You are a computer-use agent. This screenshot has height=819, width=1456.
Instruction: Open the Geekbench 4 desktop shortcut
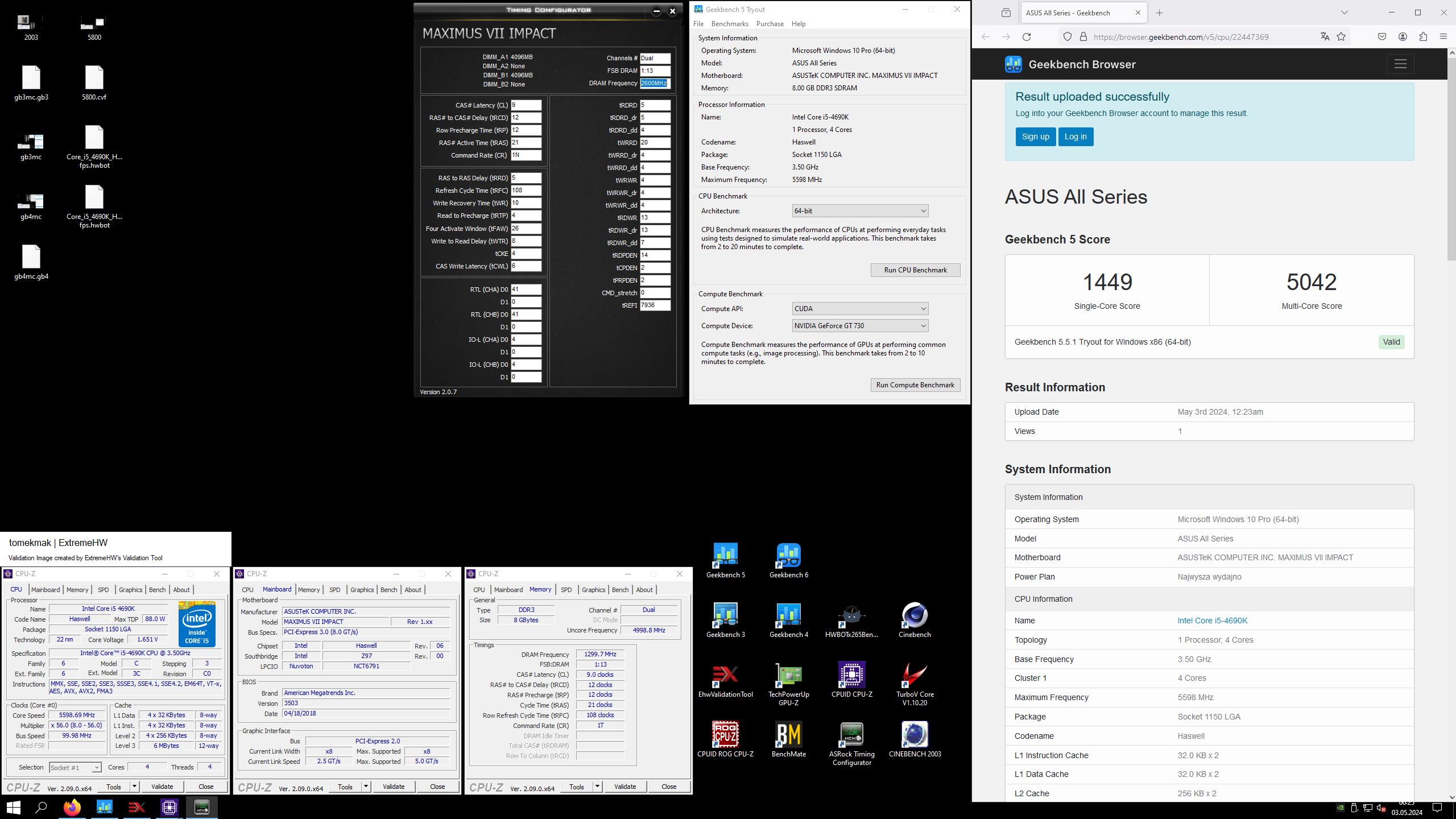(x=788, y=621)
